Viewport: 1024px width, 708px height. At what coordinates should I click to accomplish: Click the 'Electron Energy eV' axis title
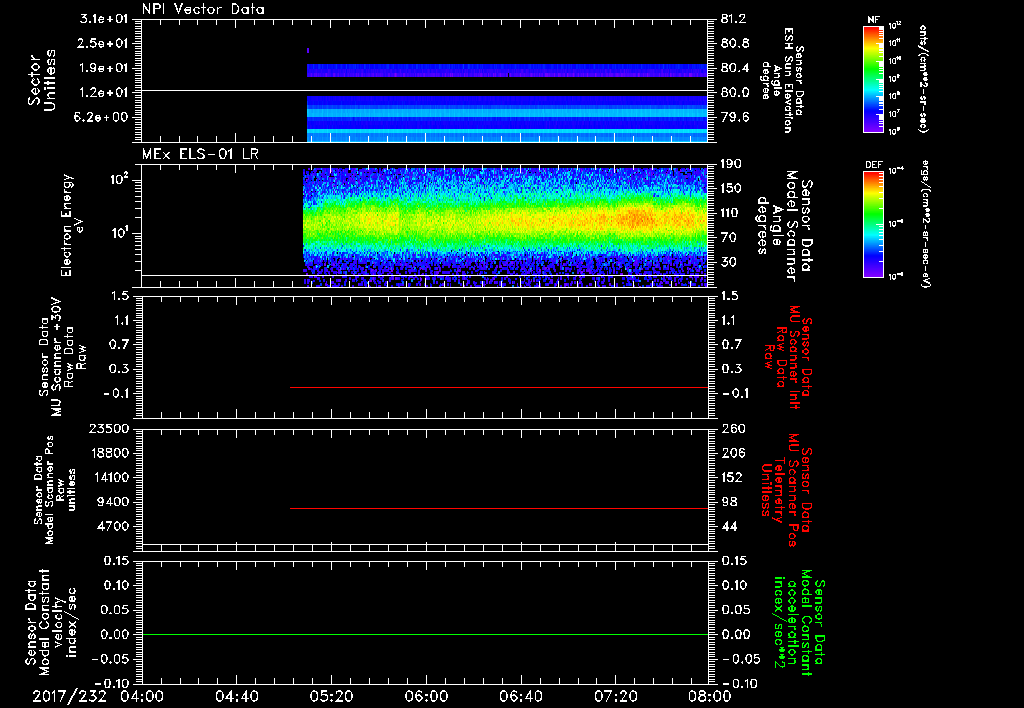pyautogui.click(x=73, y=225)
